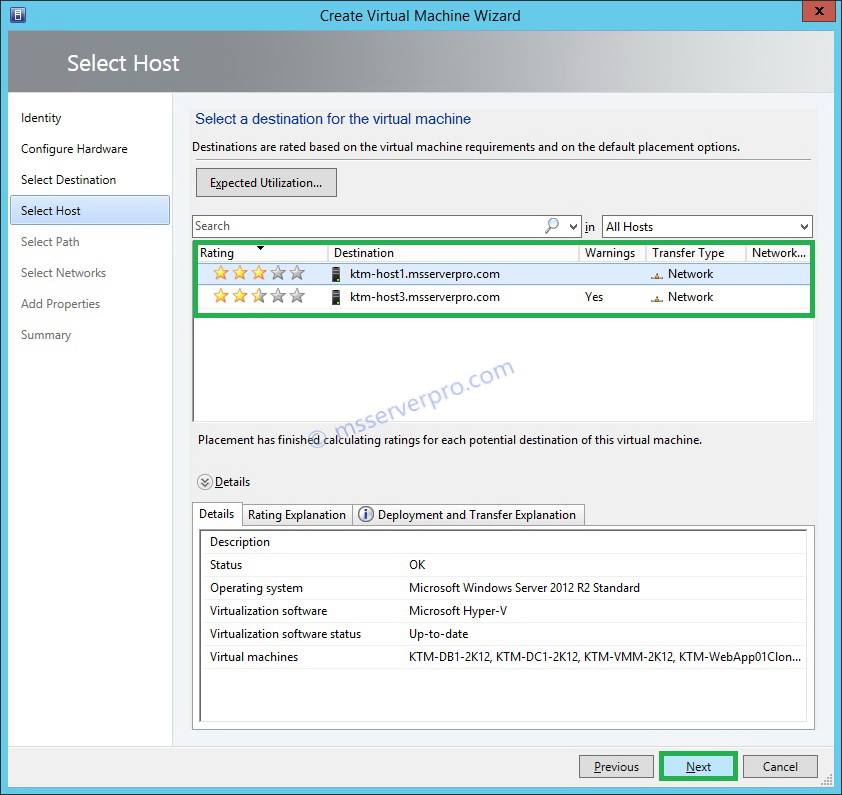Click the magnifier search icon

click(x=551, y=226)
